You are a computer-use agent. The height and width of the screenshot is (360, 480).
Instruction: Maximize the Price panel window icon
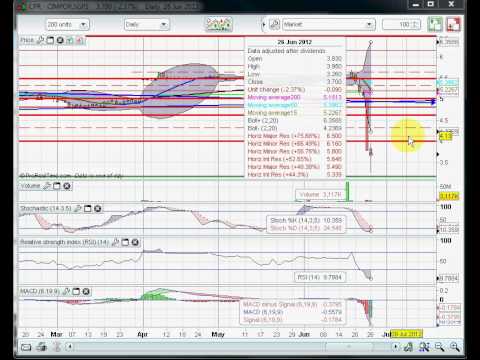[x=50, y=40]
